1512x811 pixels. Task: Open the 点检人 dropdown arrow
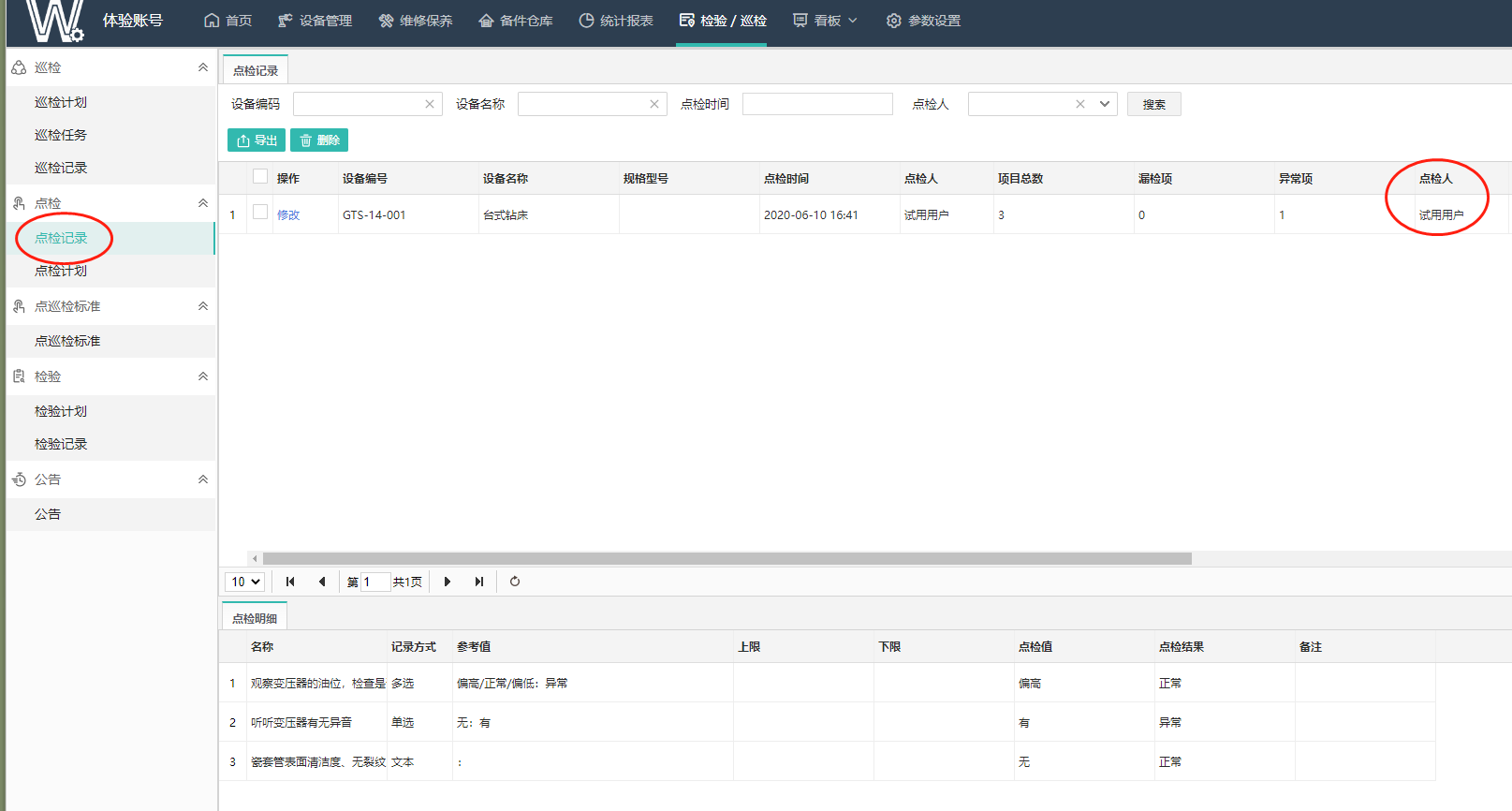pyautogui.click(x=1105, y=104)
